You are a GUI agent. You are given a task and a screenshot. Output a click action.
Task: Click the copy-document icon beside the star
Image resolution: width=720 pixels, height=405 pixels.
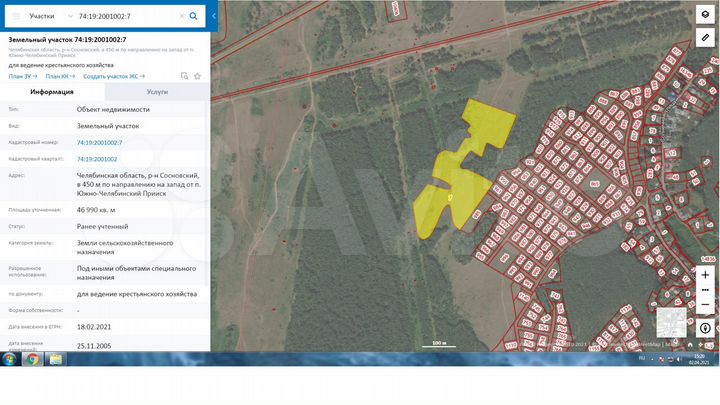[x=185, y=76]
